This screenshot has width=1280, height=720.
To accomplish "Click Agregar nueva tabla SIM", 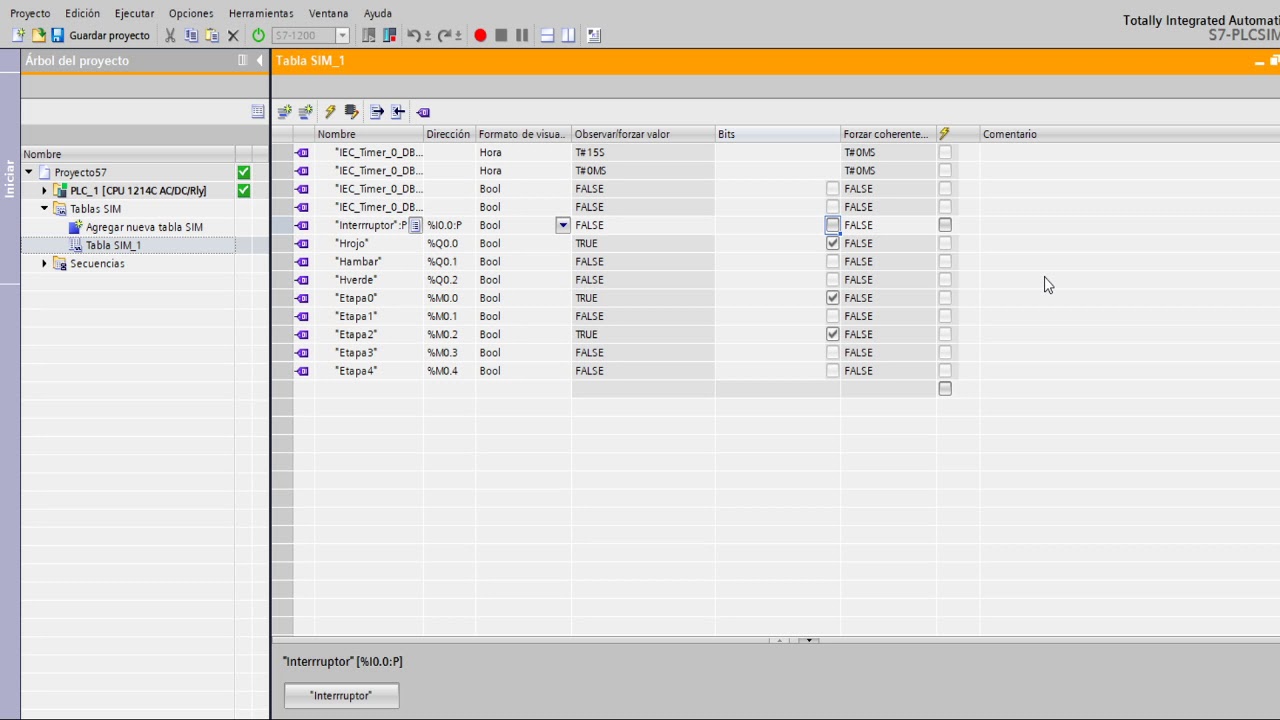I will click(144, 227).
